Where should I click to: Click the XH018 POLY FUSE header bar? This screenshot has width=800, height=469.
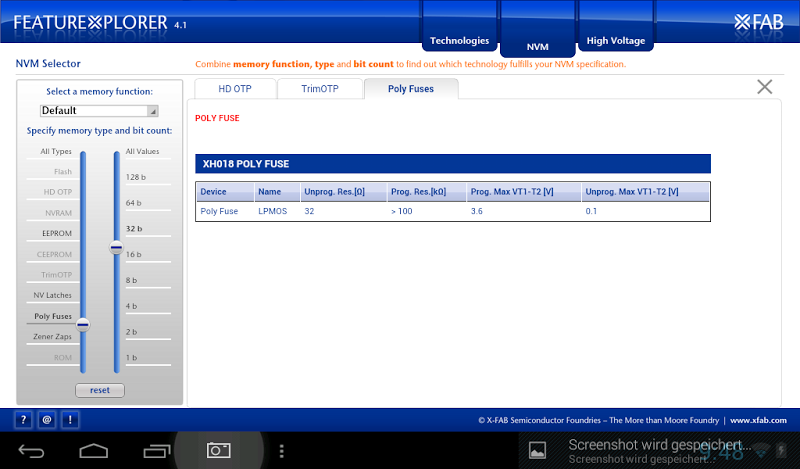coord(453,164)
